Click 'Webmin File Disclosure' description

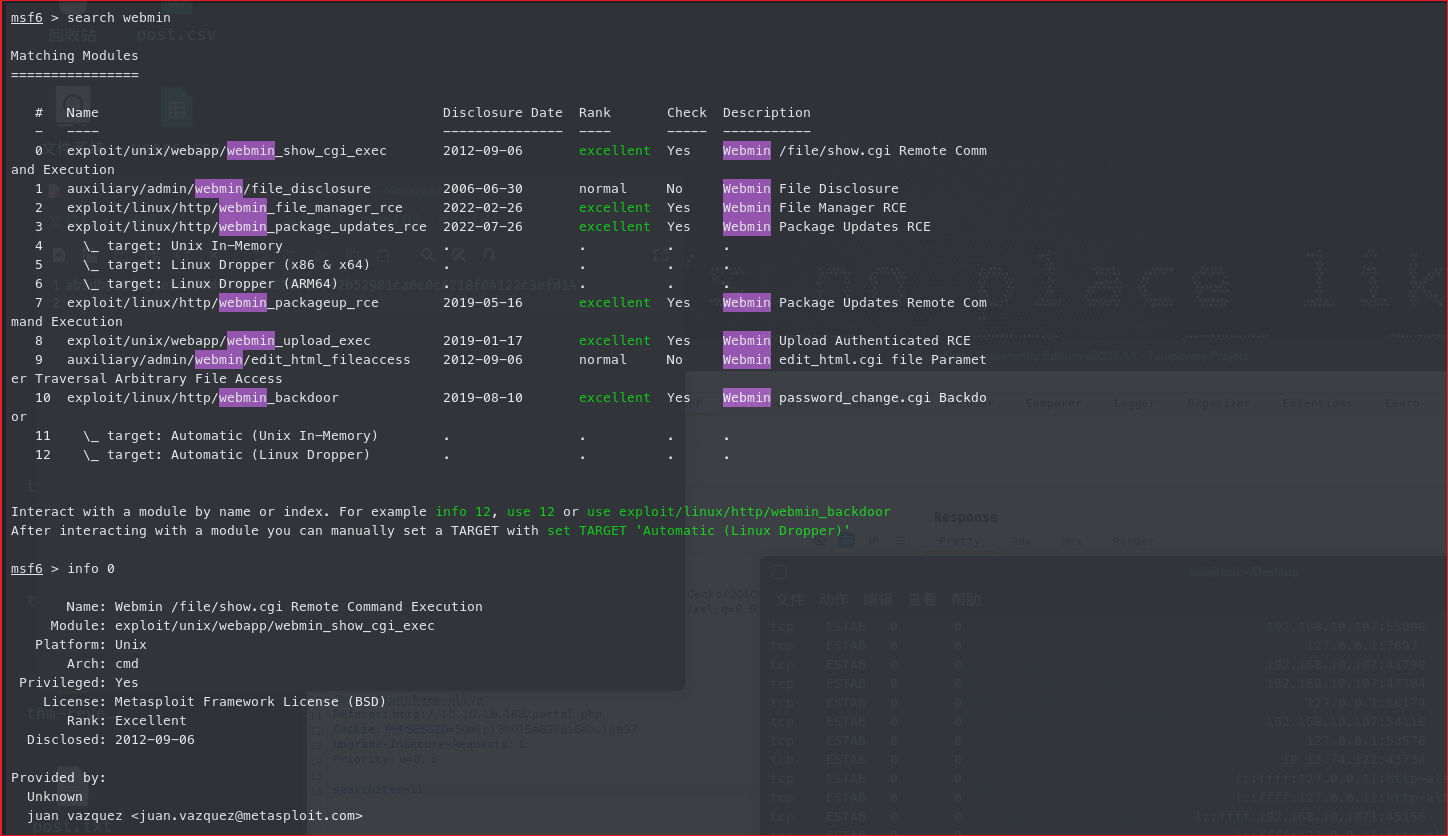[811, 188]
